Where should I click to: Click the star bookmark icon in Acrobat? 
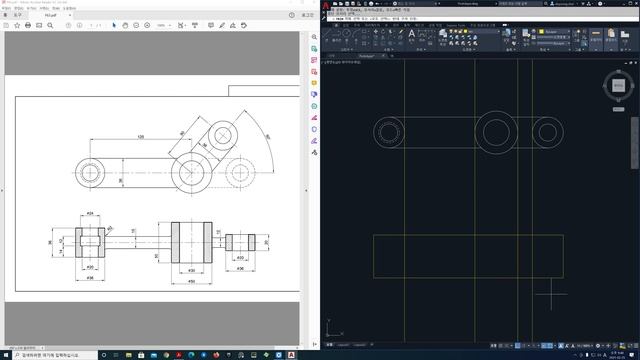pyautogui.click(x=17, y=25)
